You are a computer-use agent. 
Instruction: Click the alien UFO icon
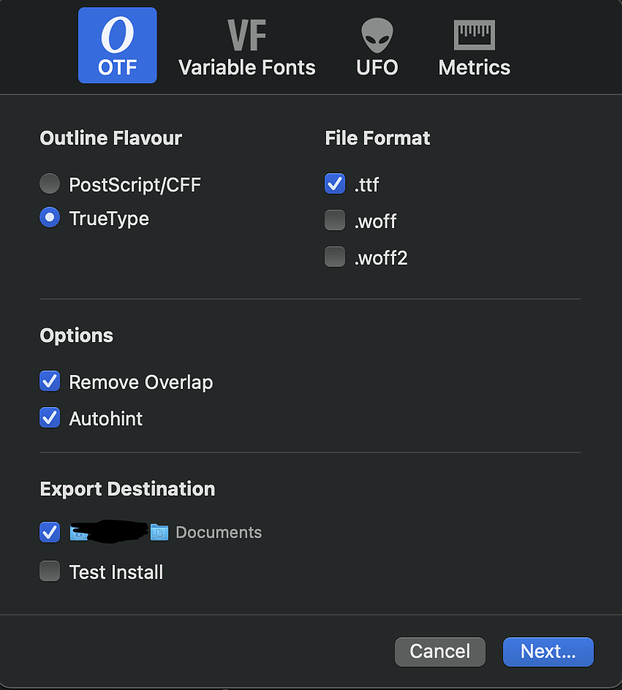(377, 36)
